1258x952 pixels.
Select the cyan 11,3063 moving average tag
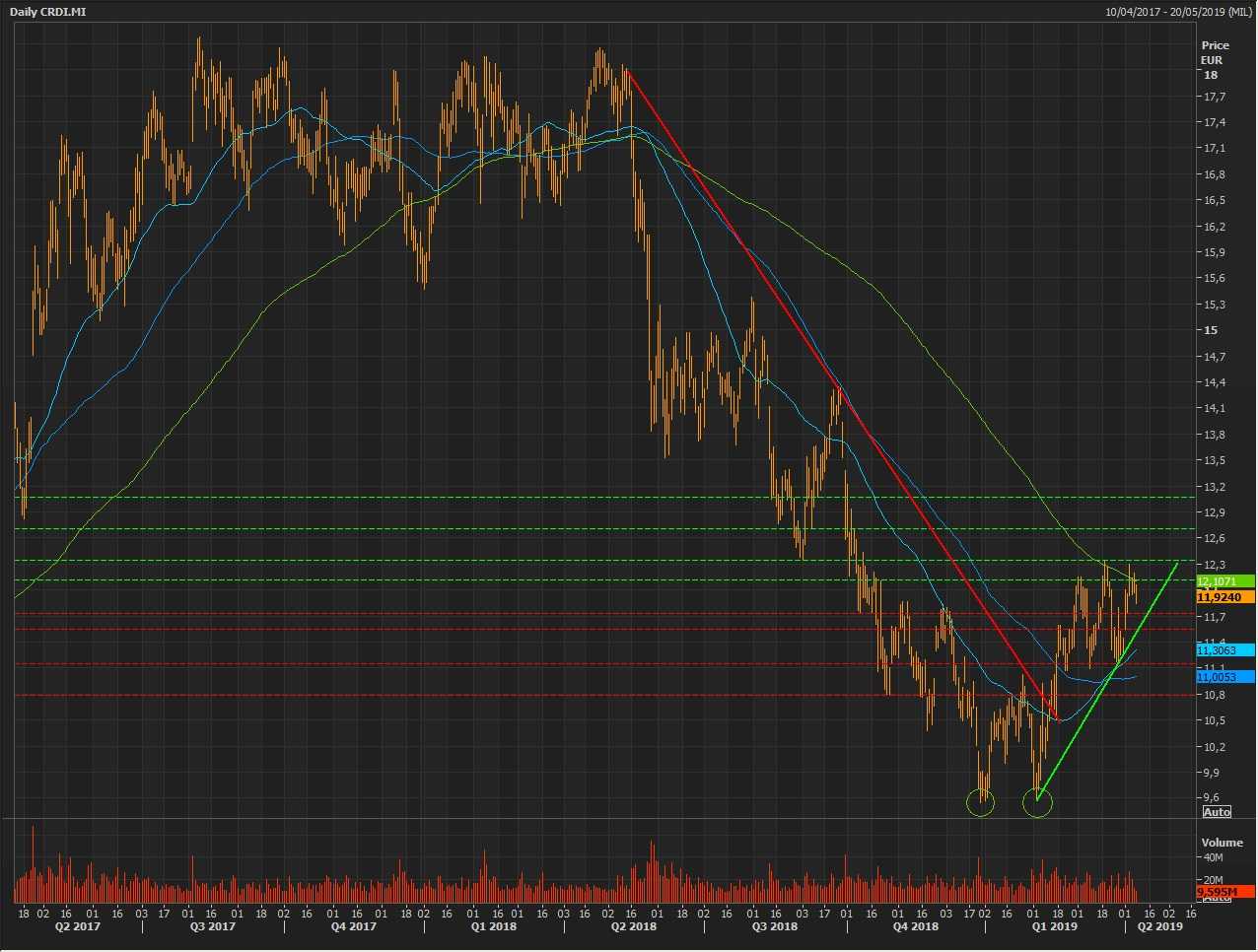tap(1224, 650)
